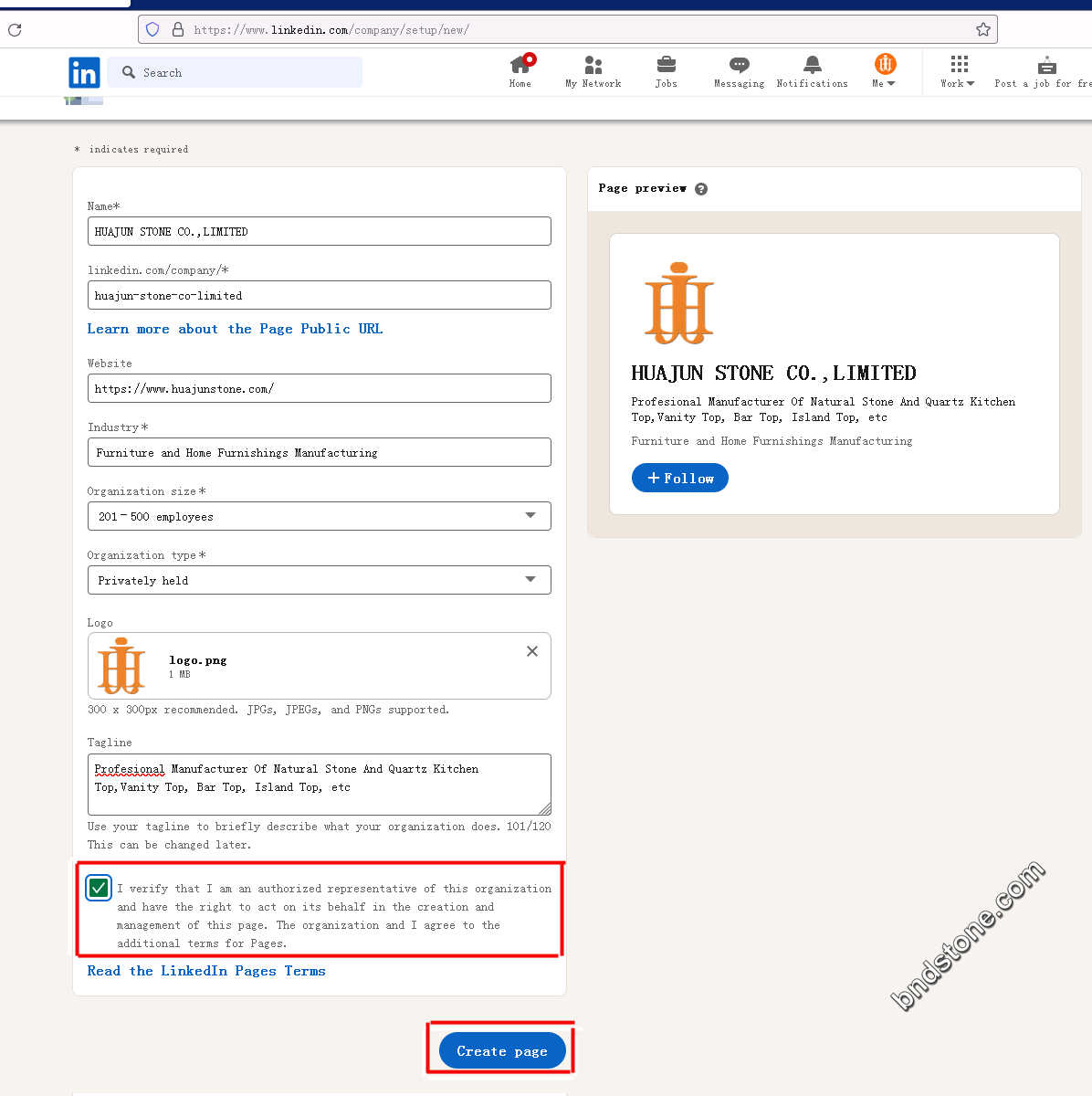Click the preview industry text line

point(772,441)
